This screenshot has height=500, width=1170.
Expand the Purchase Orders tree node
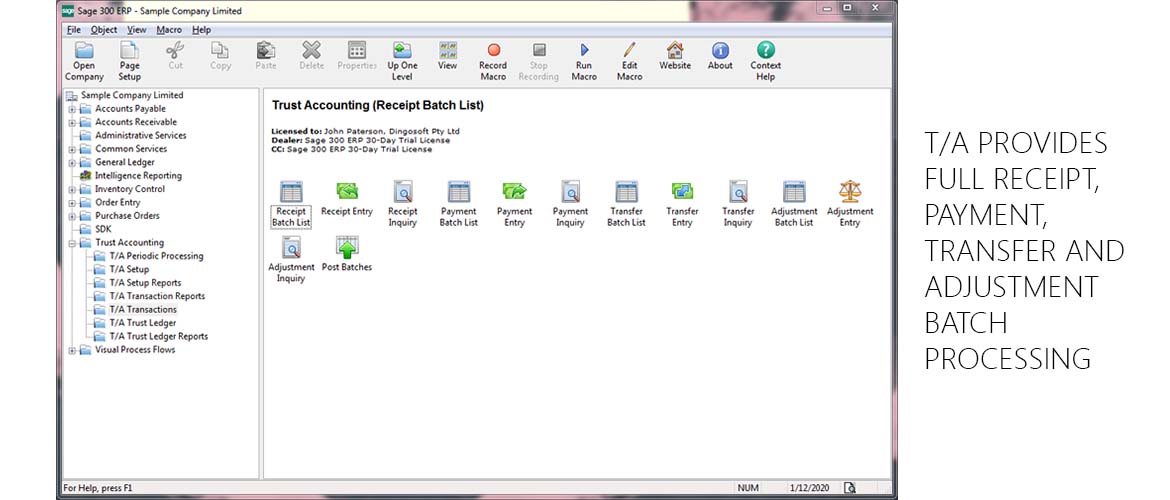click(x=72, y=216)
